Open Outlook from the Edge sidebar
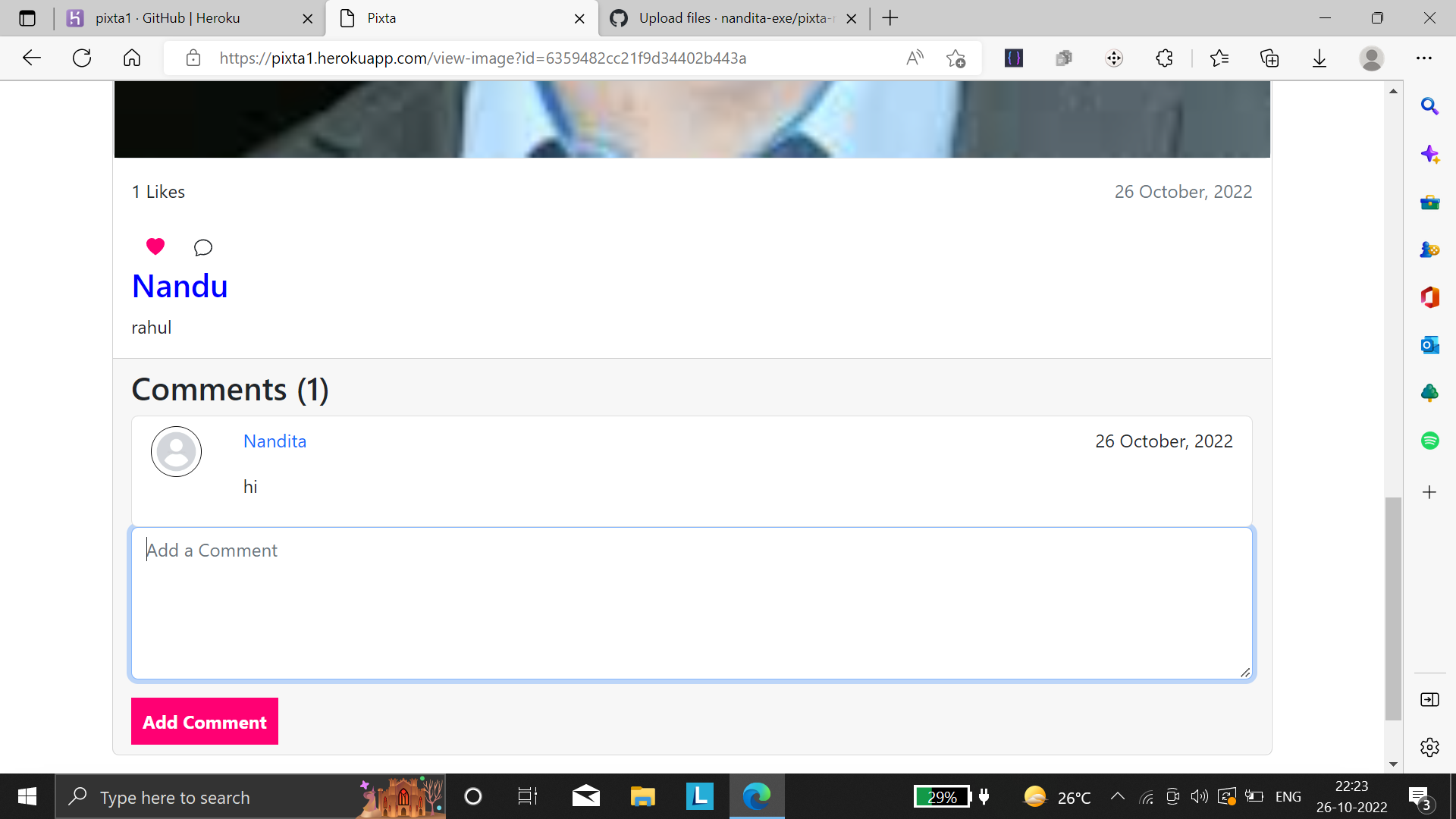This screenshot has height=819, width=1456. [x=1429, y=345]
